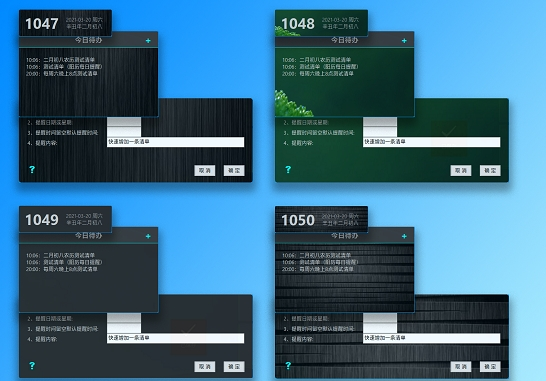Click the 2021-03-20 date text beside 1049
546x381 pixels.
[x=84, y=216]
